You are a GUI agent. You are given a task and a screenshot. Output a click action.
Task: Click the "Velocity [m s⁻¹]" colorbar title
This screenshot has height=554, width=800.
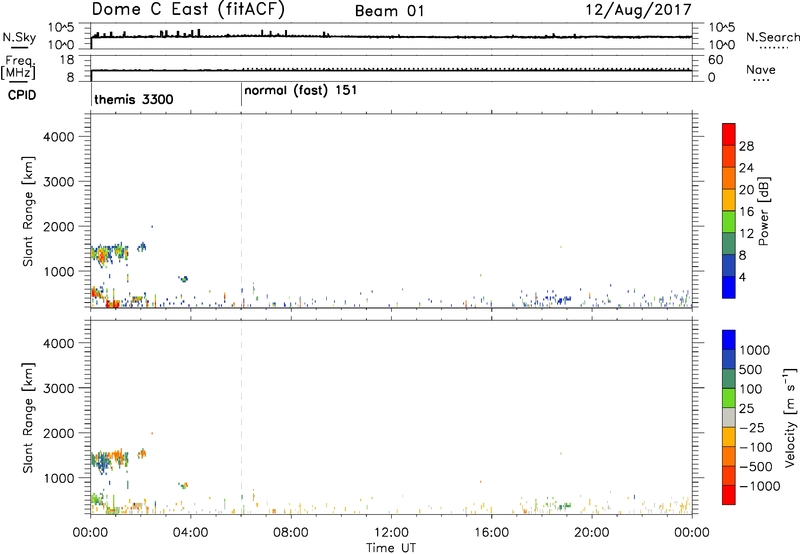click(x=789, y=417)
